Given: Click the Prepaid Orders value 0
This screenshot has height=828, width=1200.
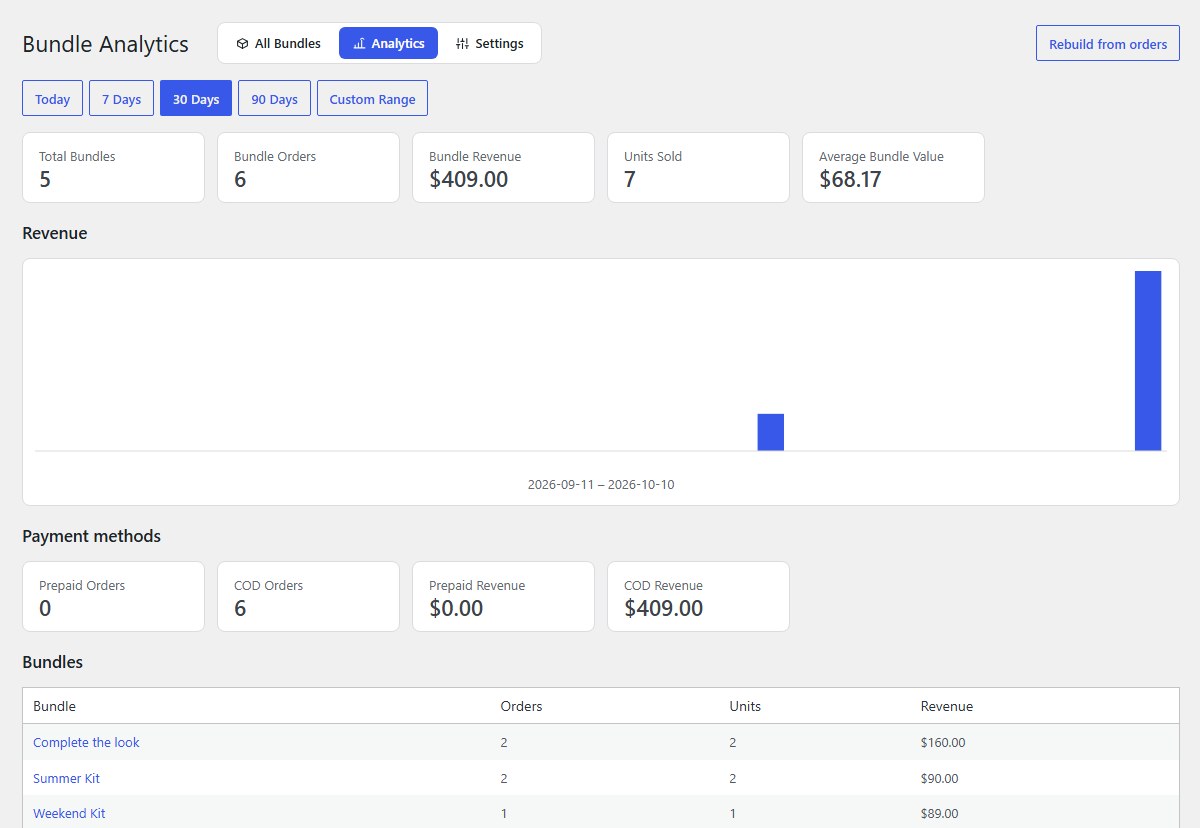Looking at the screenshot, I should click(45, 608).
